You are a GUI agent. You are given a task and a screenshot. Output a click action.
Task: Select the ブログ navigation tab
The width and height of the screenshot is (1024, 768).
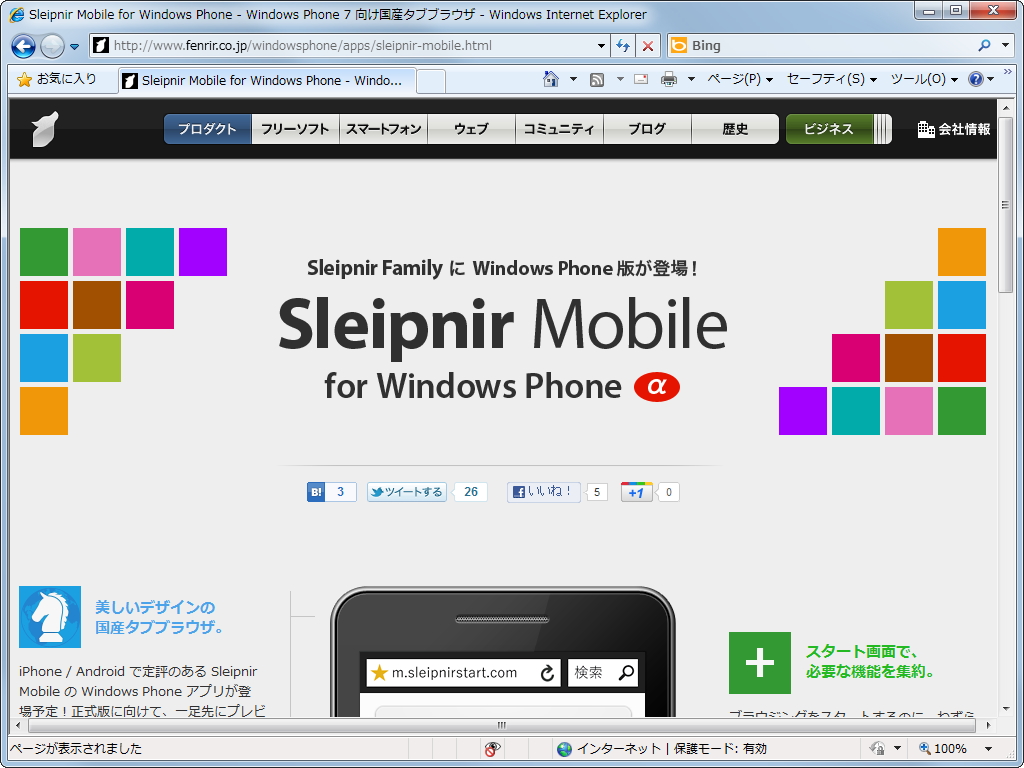coord(647,129)
